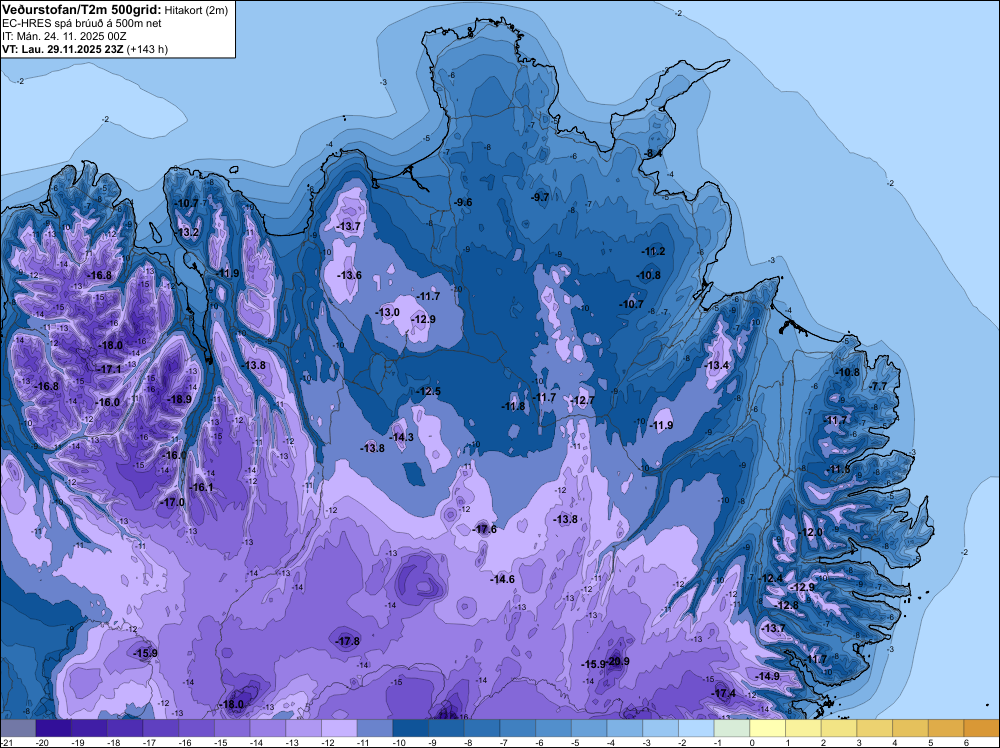Click the -12.0 temperature value

pyautogui.click(x=811, y=532)
